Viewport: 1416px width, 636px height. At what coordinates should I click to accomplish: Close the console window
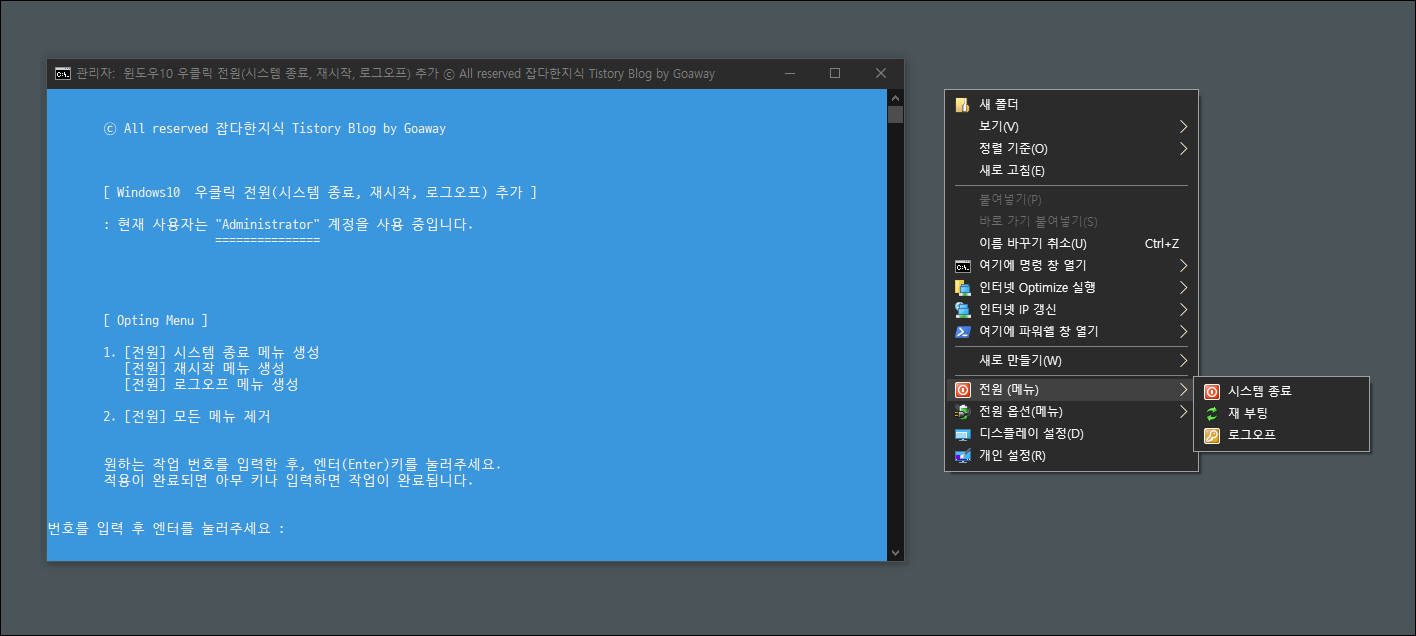coord(881,74)
